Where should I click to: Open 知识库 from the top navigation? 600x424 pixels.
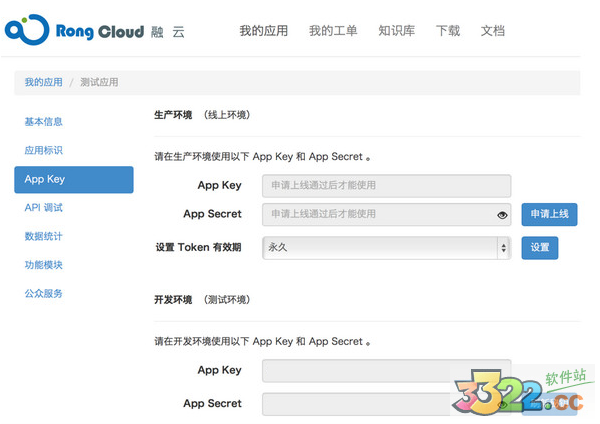tap(397, 30)
